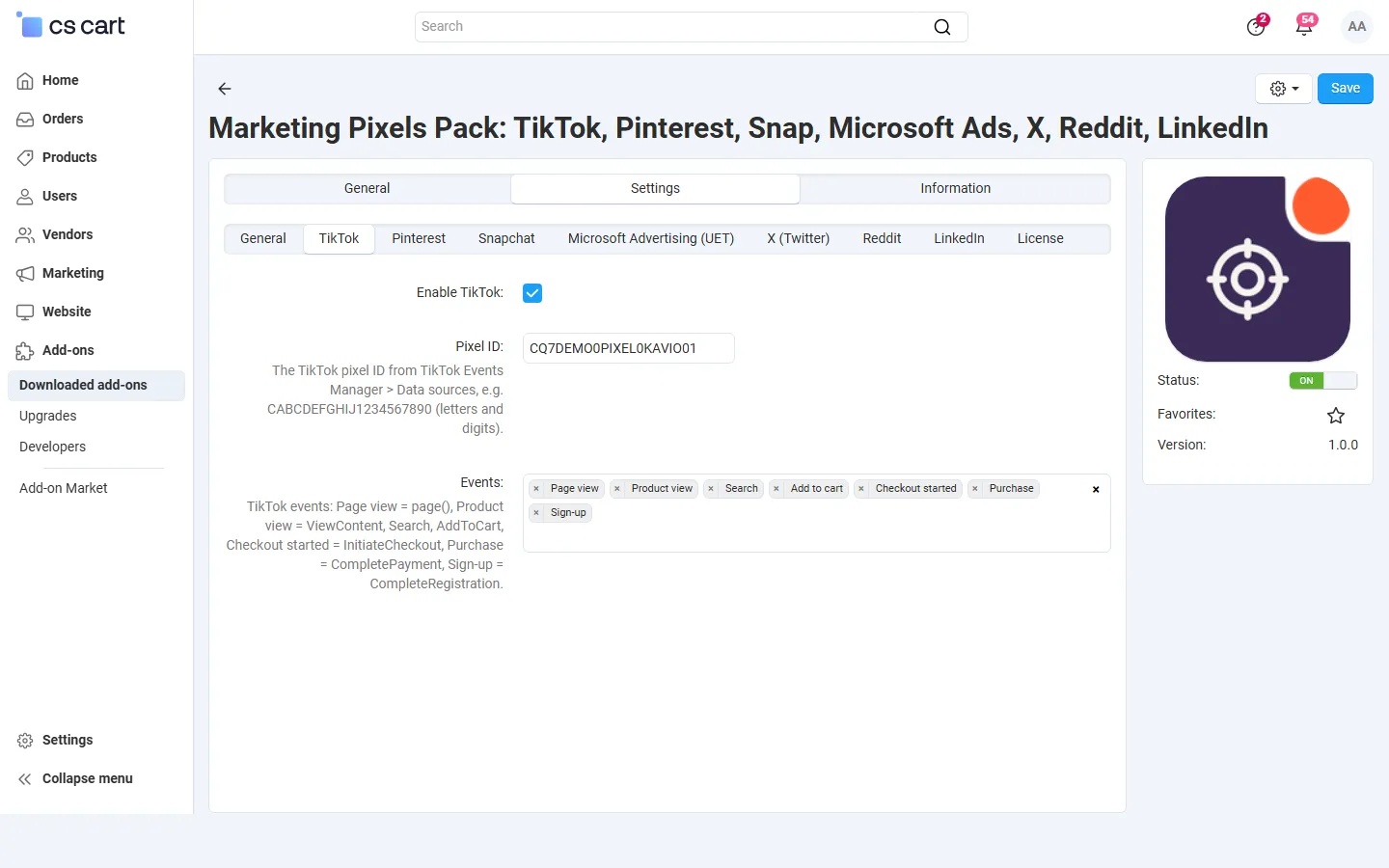Focus the Pixel ID input field

pos(629,348)
